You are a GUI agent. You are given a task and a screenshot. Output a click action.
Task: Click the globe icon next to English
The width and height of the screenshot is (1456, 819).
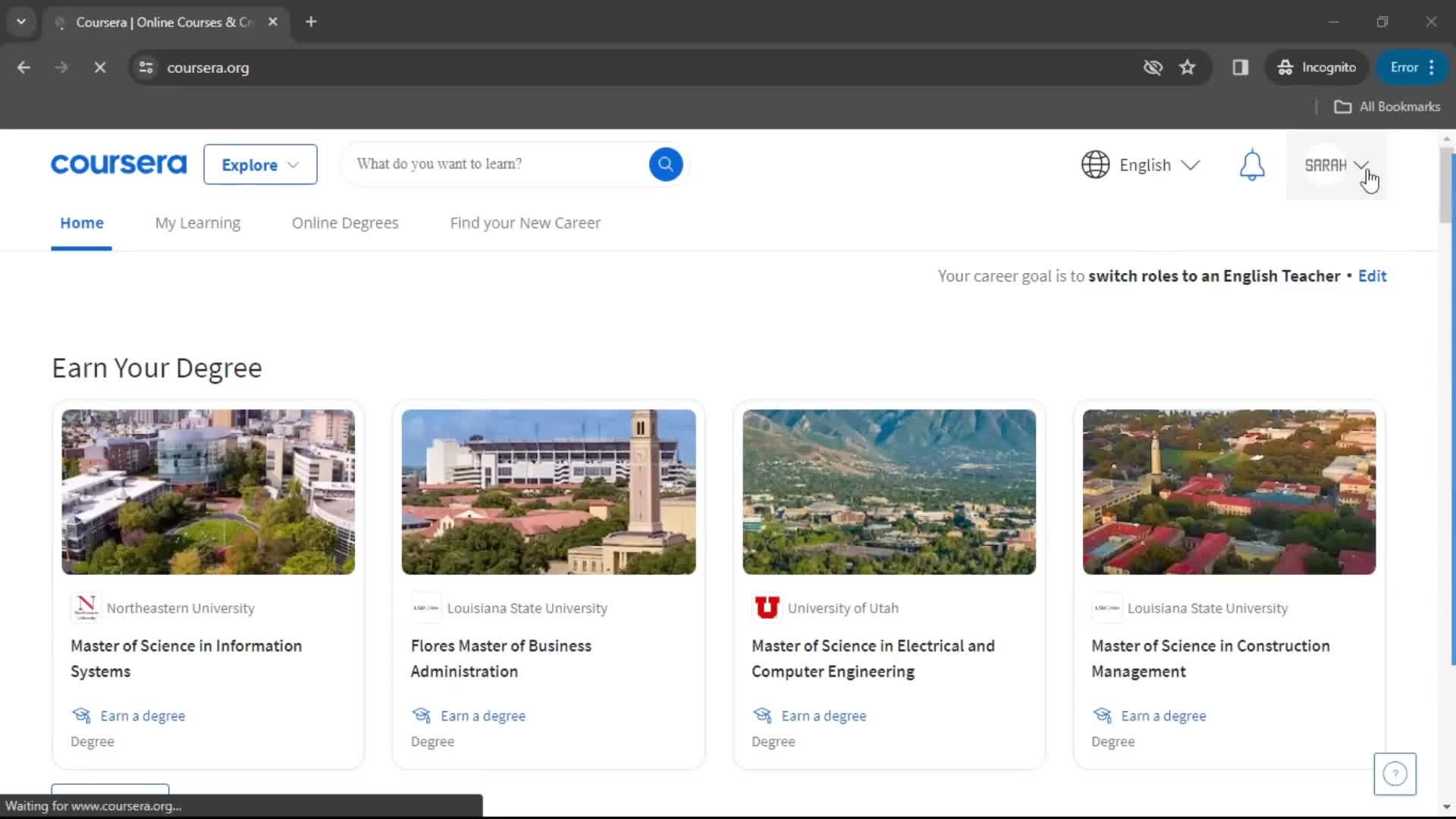click(1094, 165)
